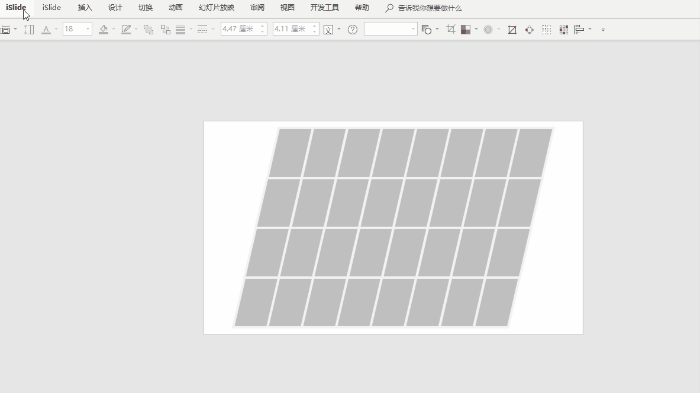Click the arrange layers order icon
Image resolution: width=700 pixels, height=393 pixels.
click(x=148, y=30)
